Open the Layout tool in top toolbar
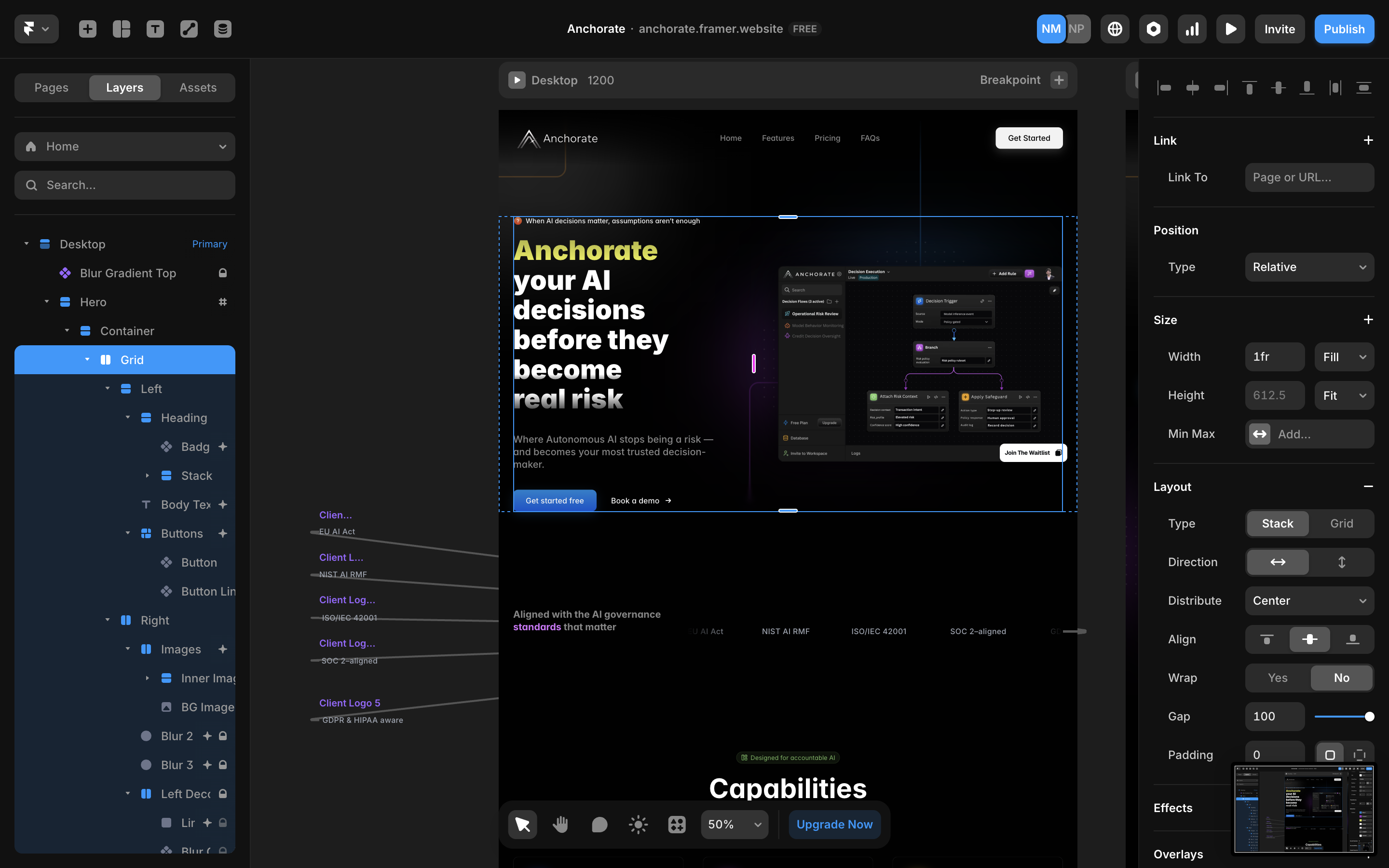 click(121, 29)
